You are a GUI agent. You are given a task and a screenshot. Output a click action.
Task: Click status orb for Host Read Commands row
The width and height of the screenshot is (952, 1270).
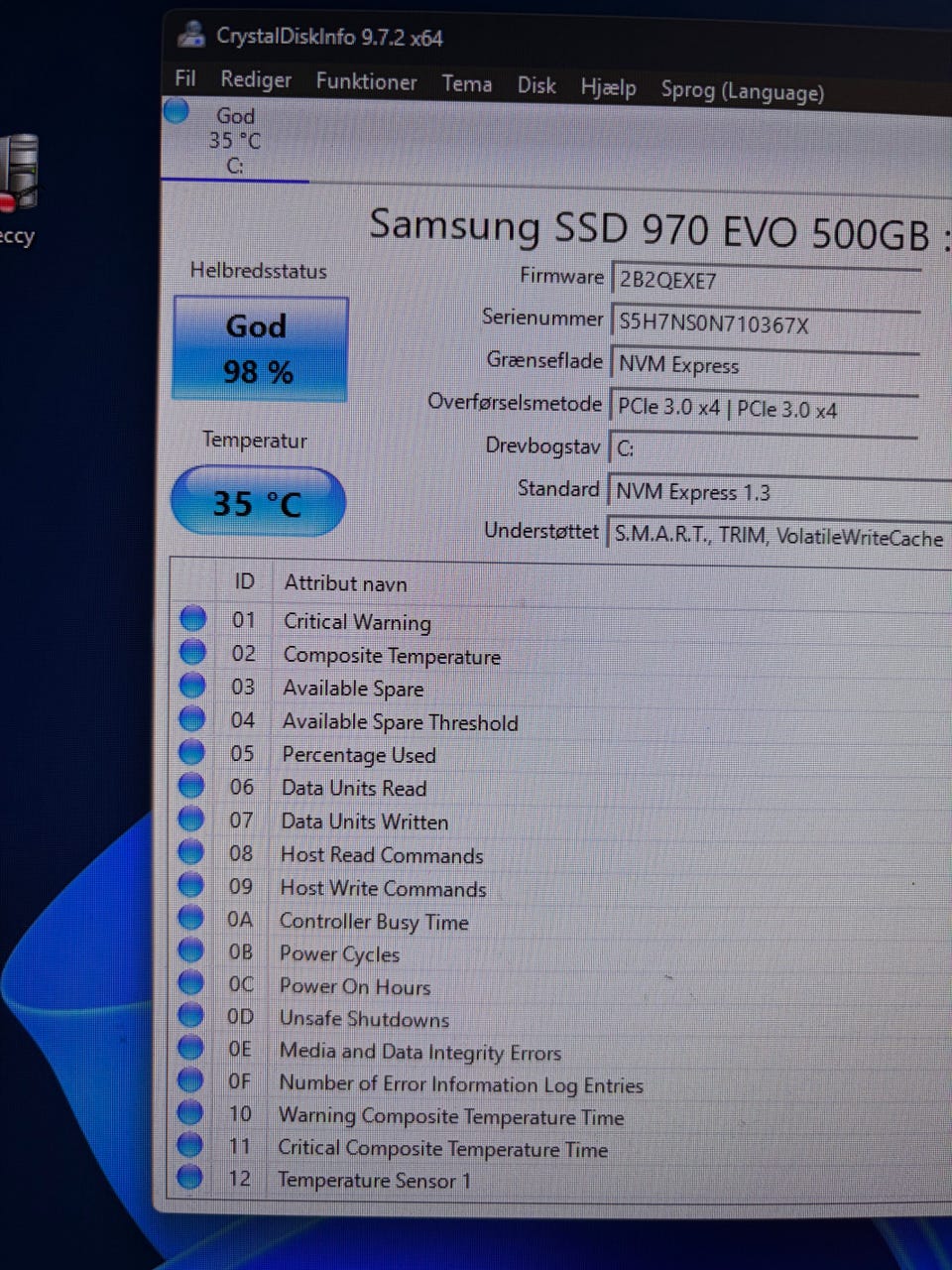point(190,852)
